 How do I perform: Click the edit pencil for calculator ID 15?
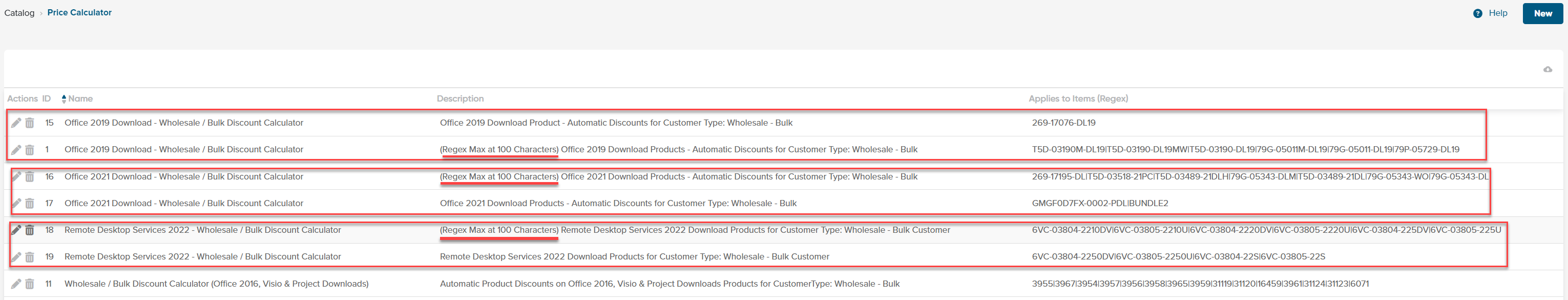(16, 123)
